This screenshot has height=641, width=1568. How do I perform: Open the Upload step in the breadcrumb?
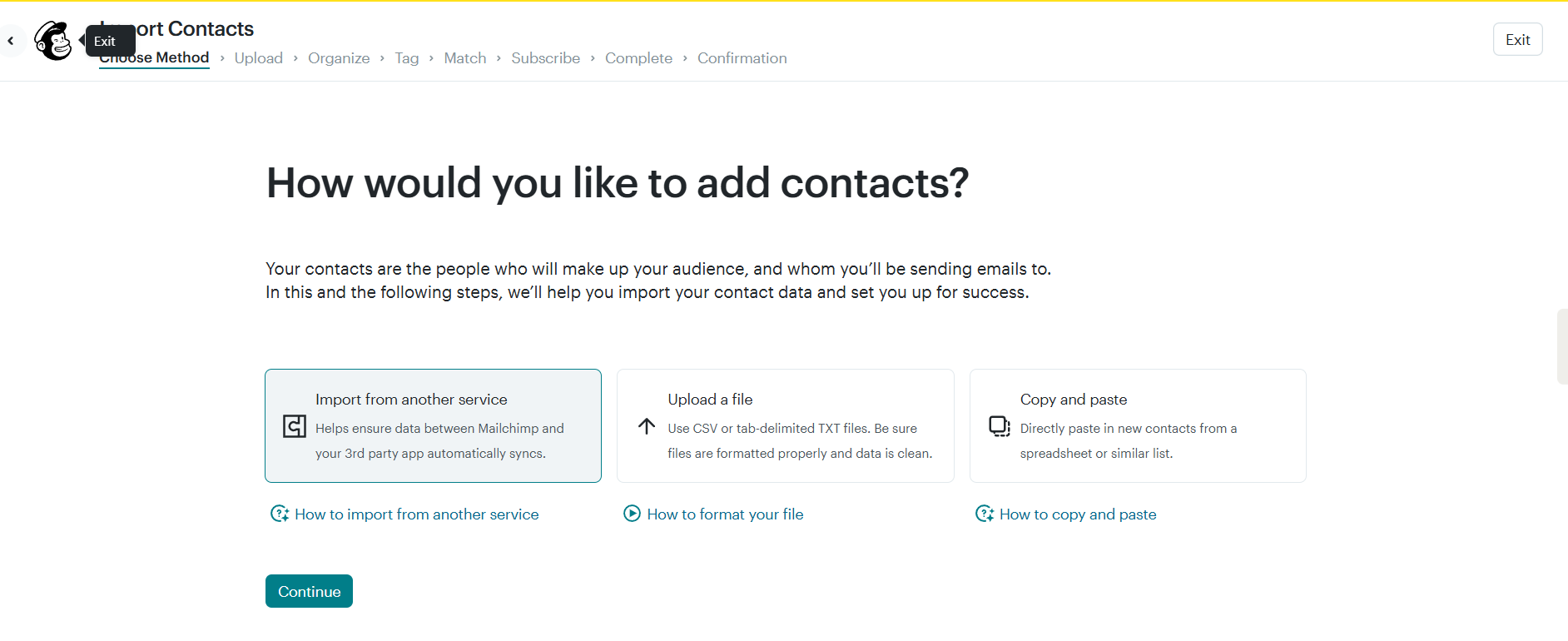pyautogui.click(x=259, y=57)
